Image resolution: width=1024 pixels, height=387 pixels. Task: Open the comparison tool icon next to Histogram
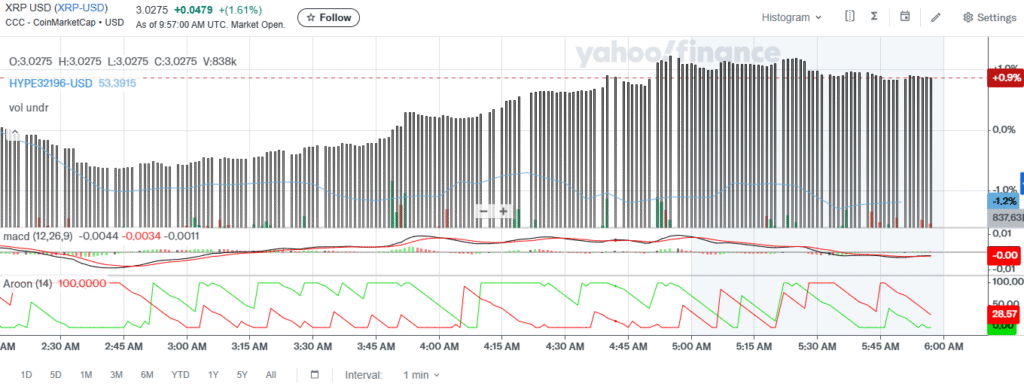(x=849, y=17)
